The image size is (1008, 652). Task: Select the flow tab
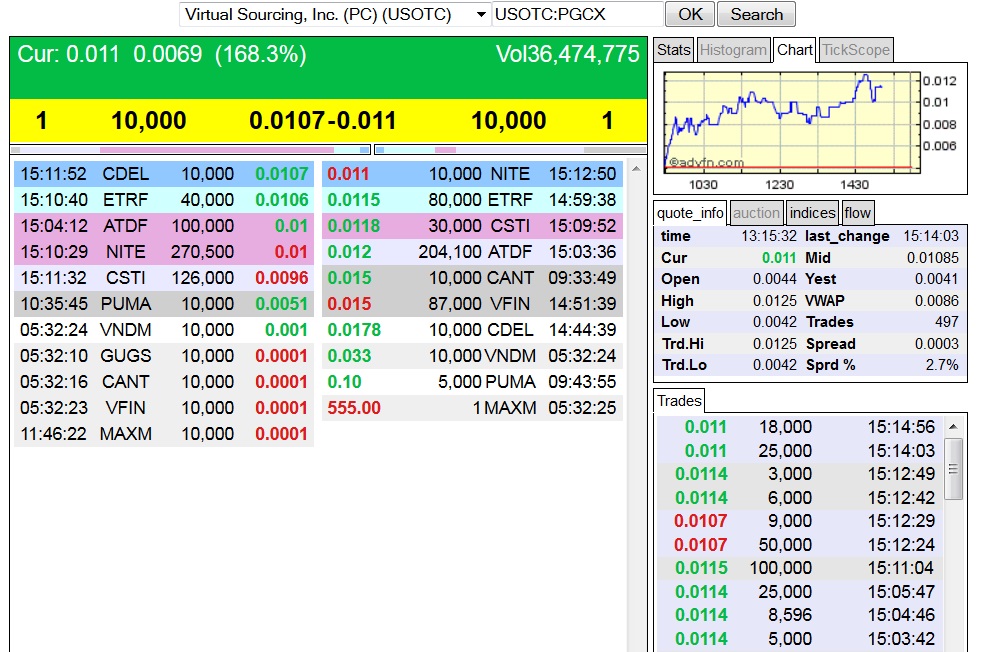pos(857,212)
